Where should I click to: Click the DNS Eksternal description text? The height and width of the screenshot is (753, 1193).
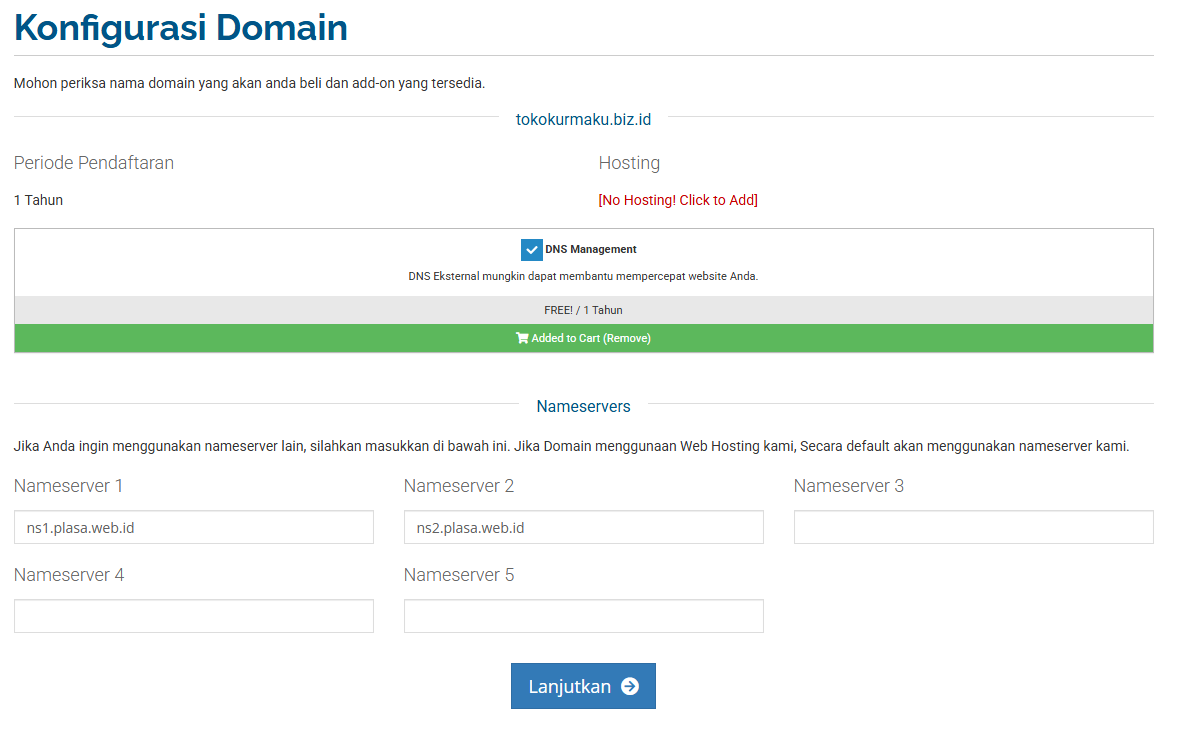click(x=583, y=276)
